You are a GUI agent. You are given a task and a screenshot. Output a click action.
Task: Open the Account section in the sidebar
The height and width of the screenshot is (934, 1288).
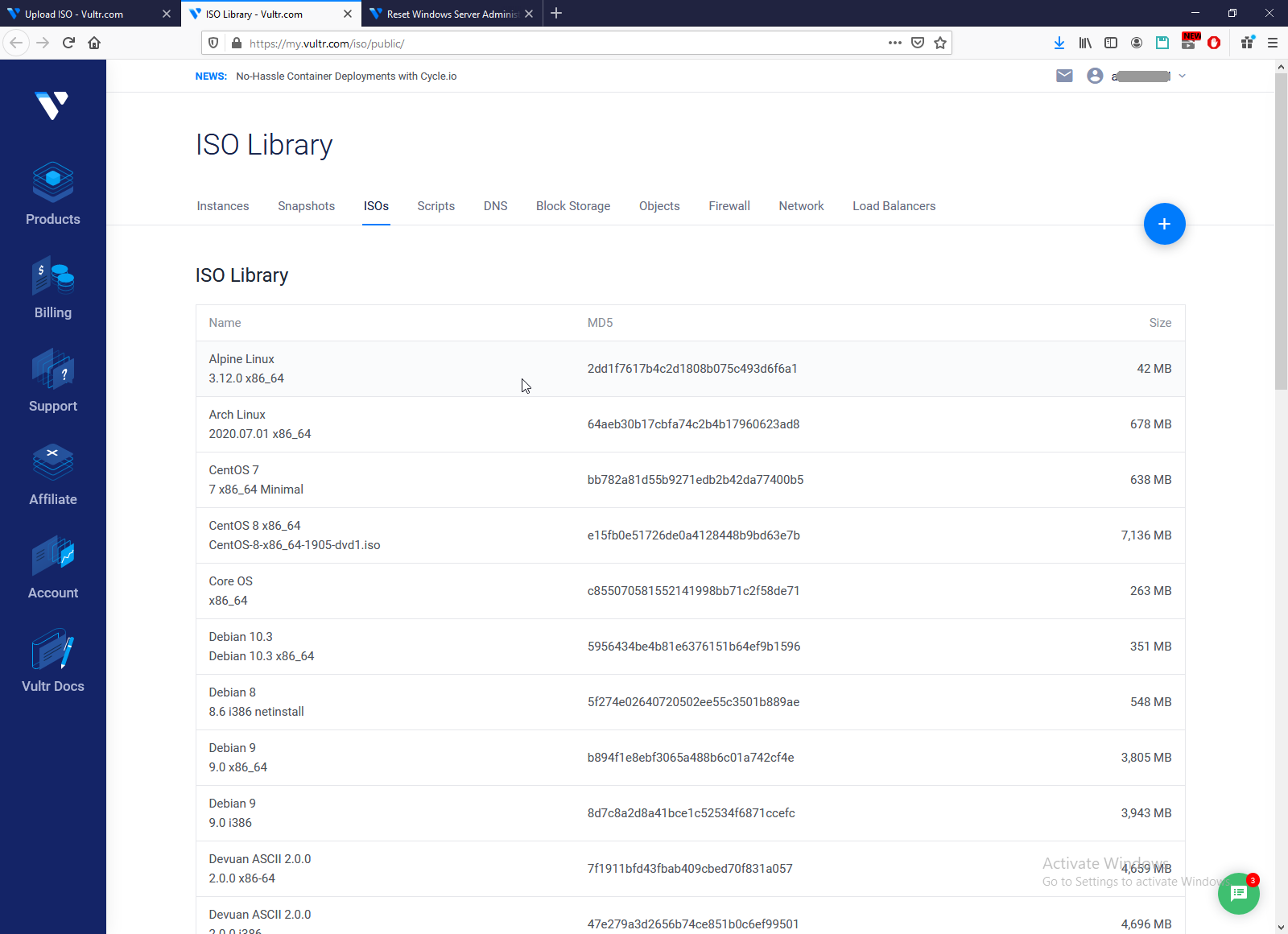point(53,568)
